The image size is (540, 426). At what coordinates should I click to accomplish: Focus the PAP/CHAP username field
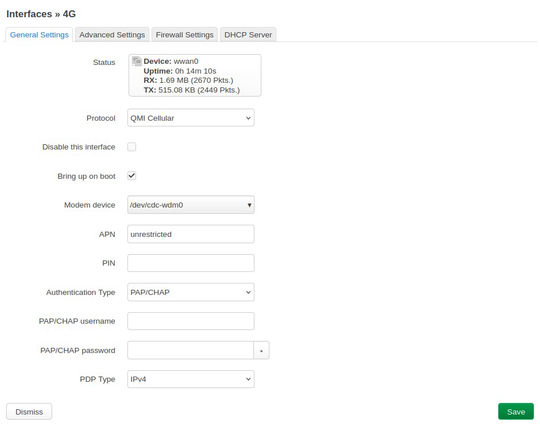pyautogui.click(x=191, y=321)
